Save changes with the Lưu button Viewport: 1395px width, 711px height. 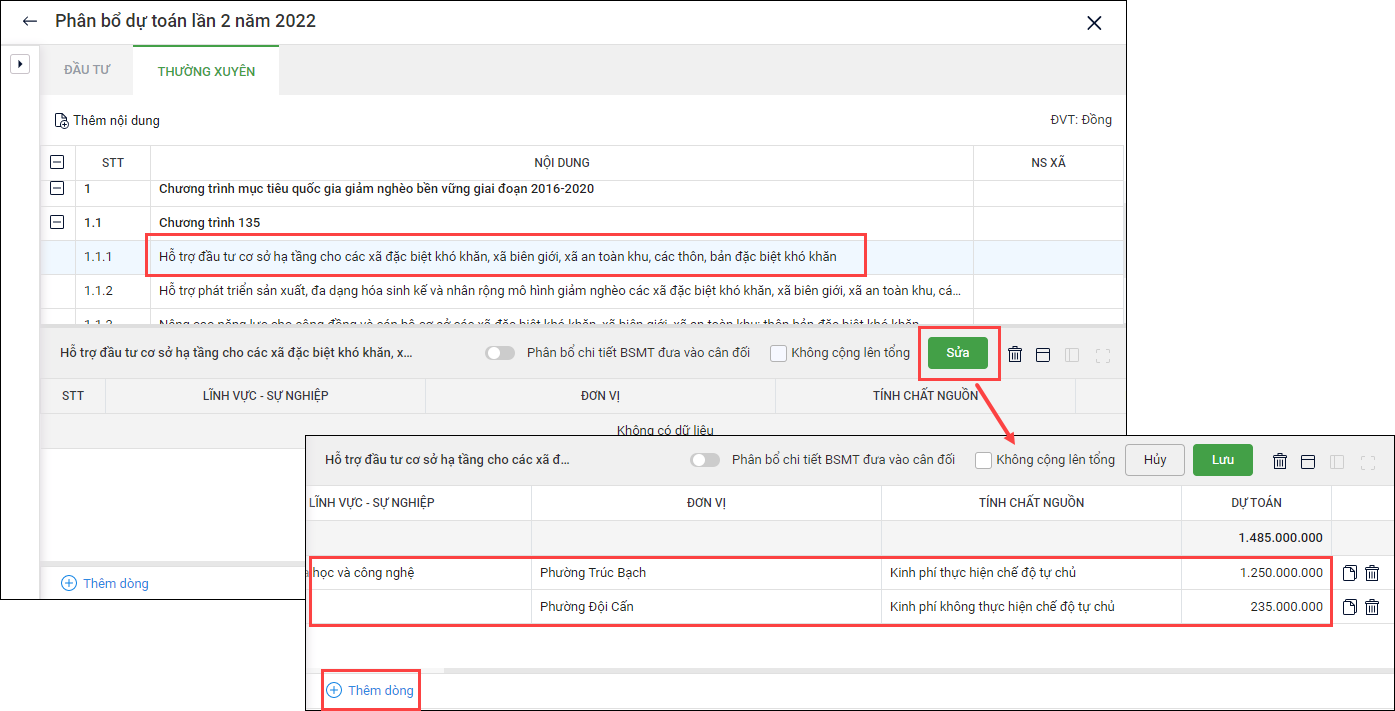[1222, 460]
